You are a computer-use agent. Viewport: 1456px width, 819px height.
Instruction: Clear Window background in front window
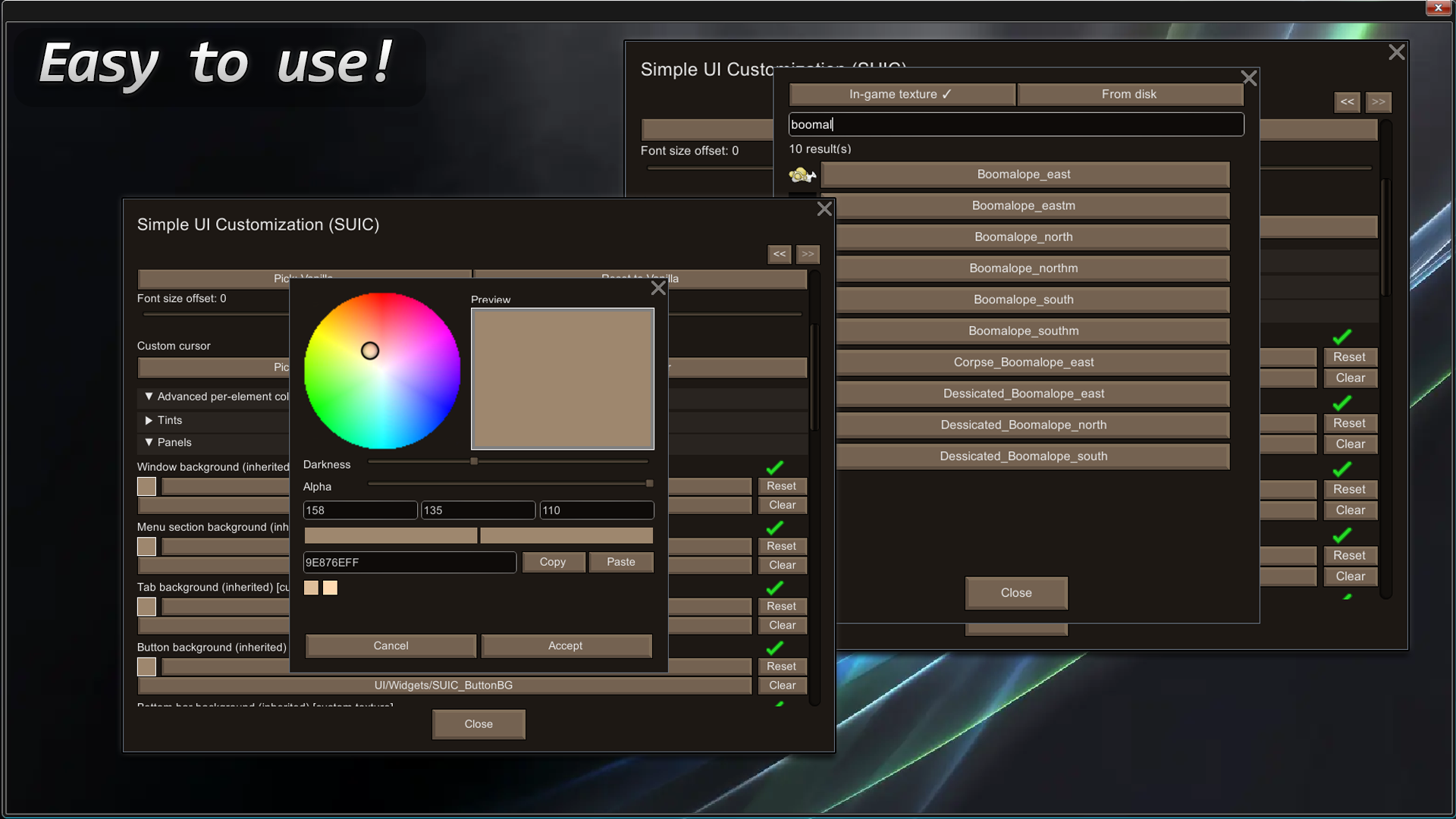pyautogui.click(x=782, y=505)
